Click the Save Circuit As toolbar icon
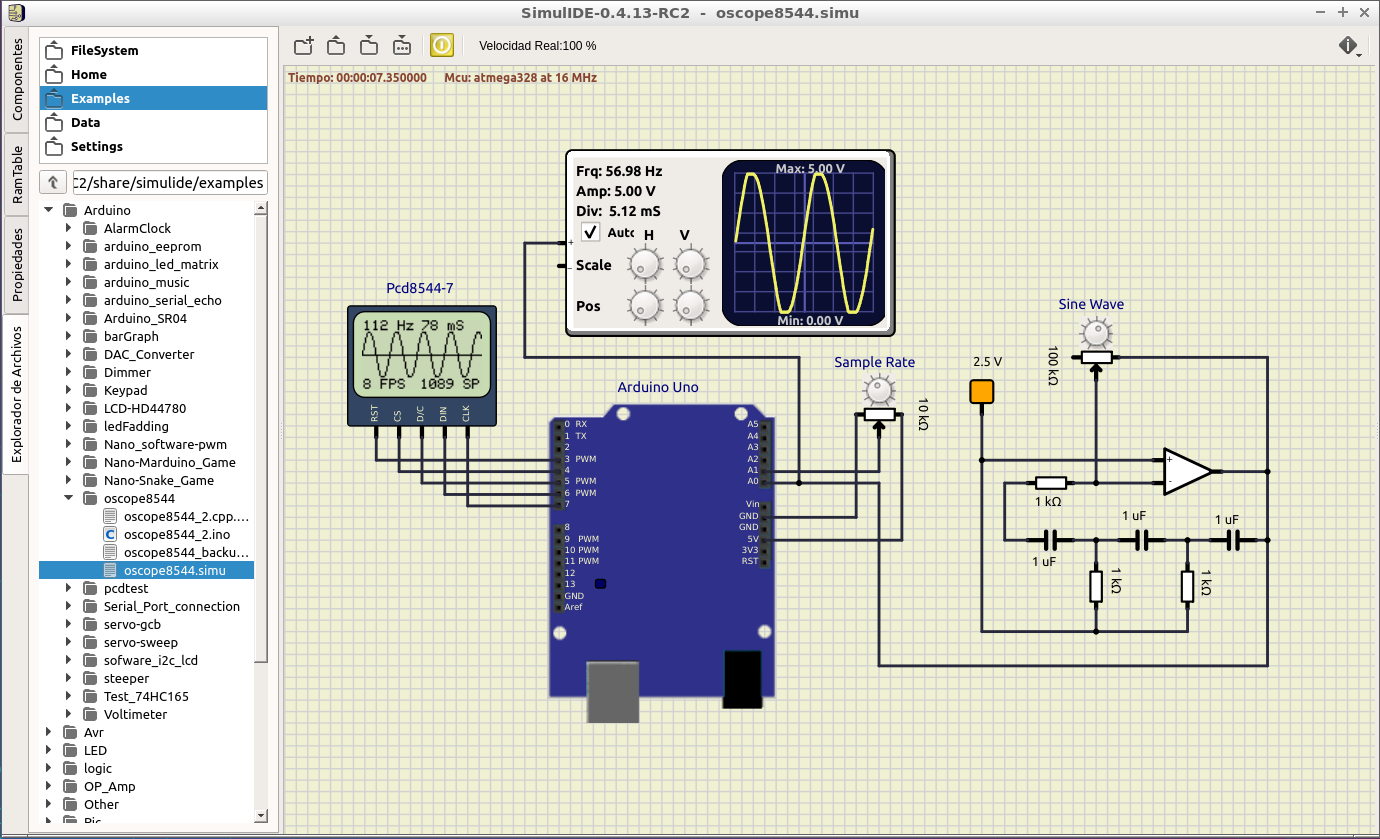The width and height of the screenshot is (1380, 839). pyautogui.click(x=402, y=45)
